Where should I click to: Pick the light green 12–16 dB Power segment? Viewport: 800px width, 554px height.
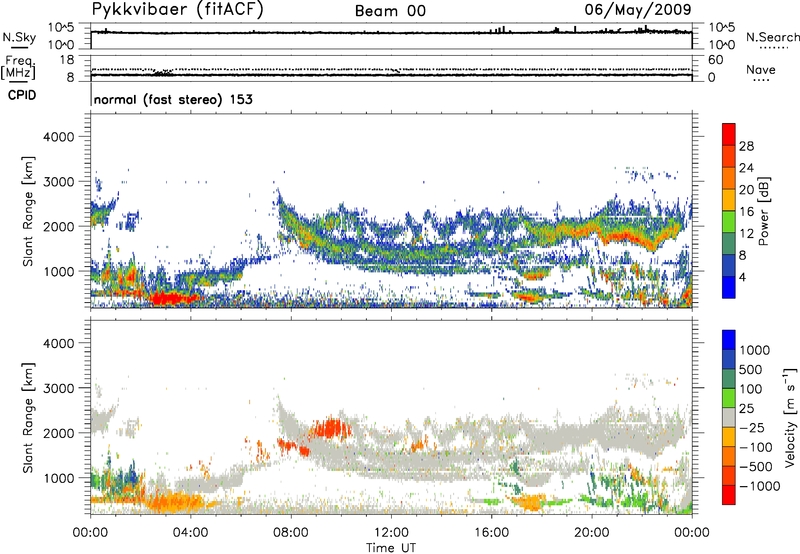[729, 221]
